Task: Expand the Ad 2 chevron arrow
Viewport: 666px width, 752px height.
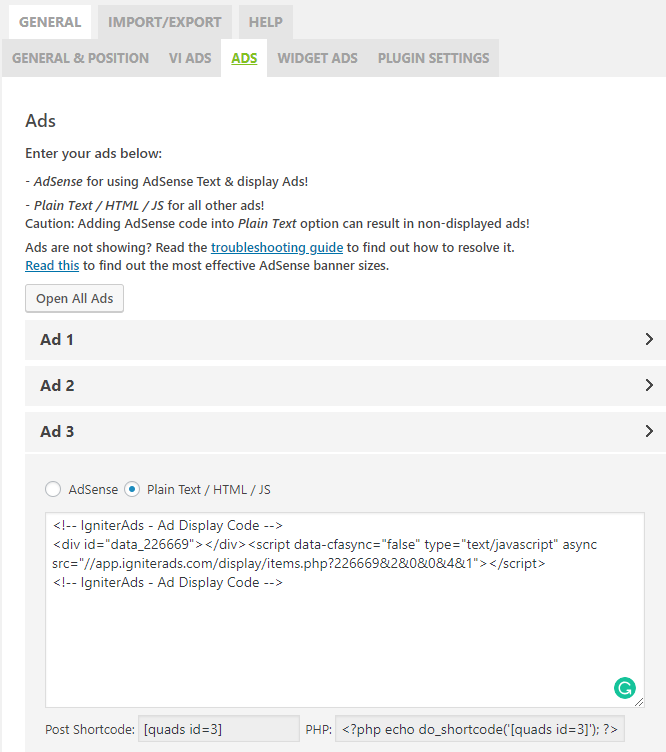Action: pos(649,386)
